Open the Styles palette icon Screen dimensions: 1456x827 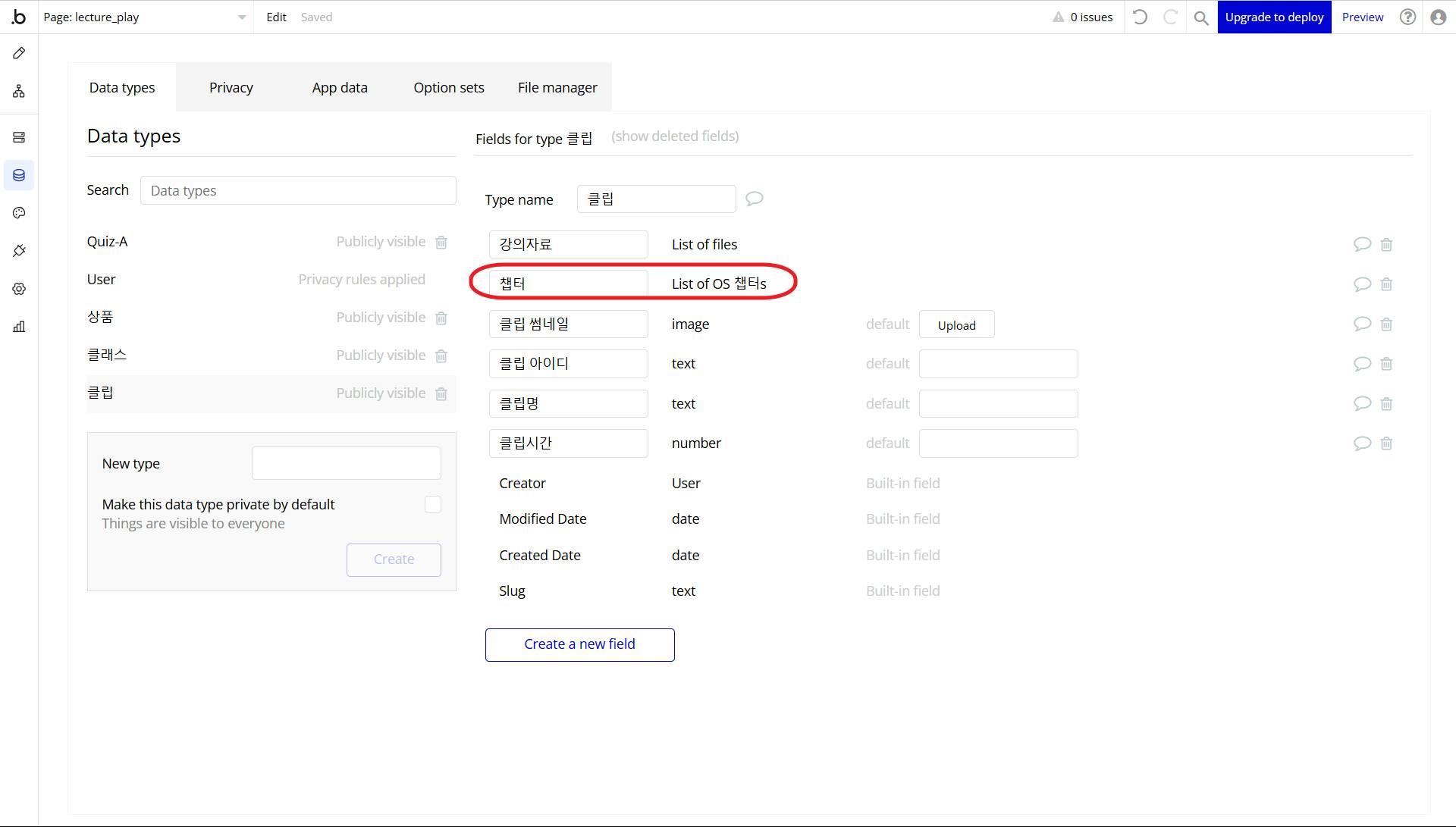click(19, 213)
